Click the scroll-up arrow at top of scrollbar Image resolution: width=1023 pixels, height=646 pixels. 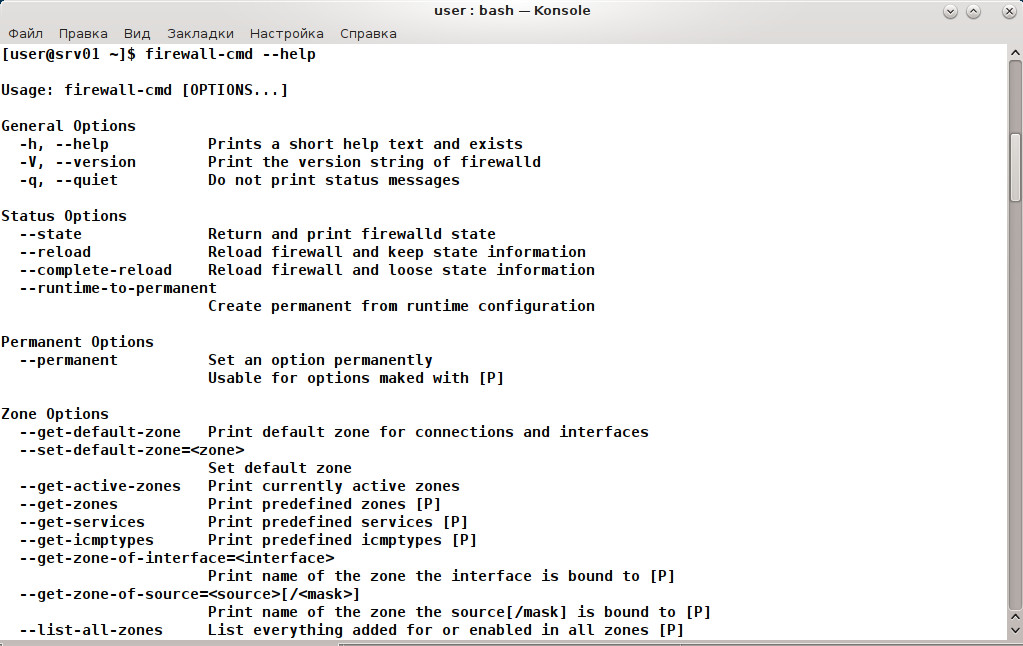coord(1015,52)
